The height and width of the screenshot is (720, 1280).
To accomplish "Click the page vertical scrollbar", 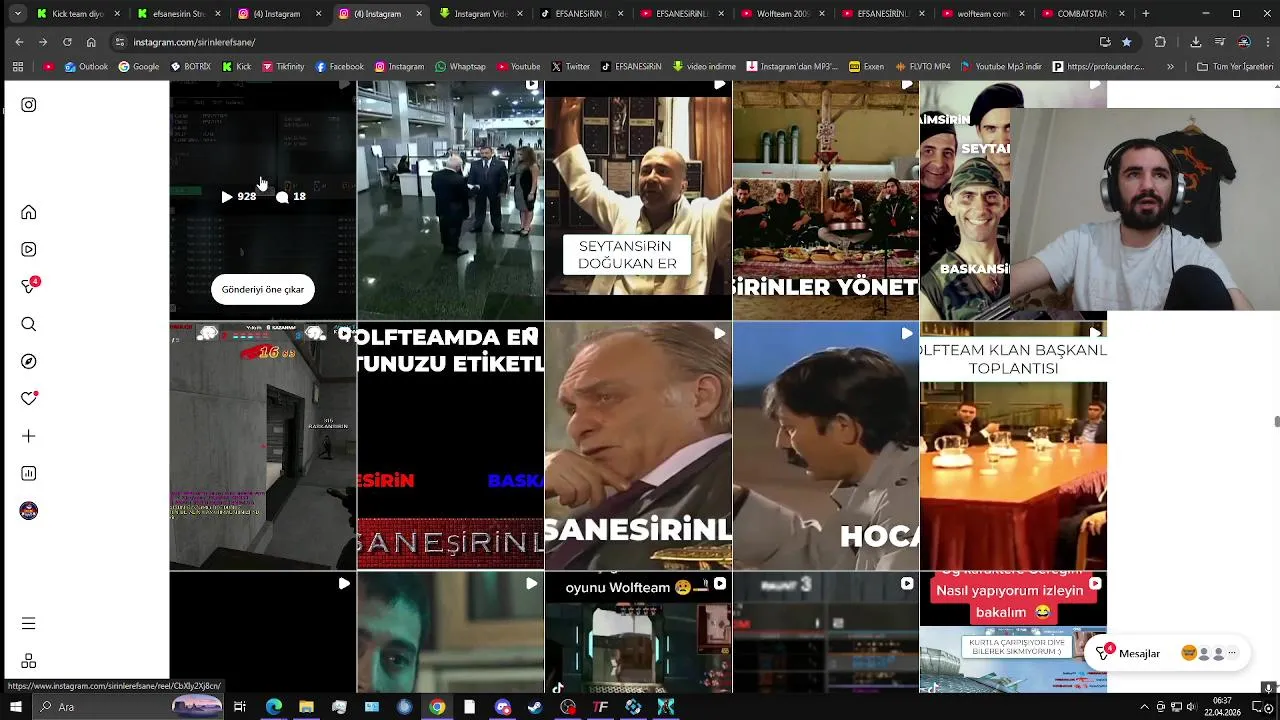I will [1275, 421].
